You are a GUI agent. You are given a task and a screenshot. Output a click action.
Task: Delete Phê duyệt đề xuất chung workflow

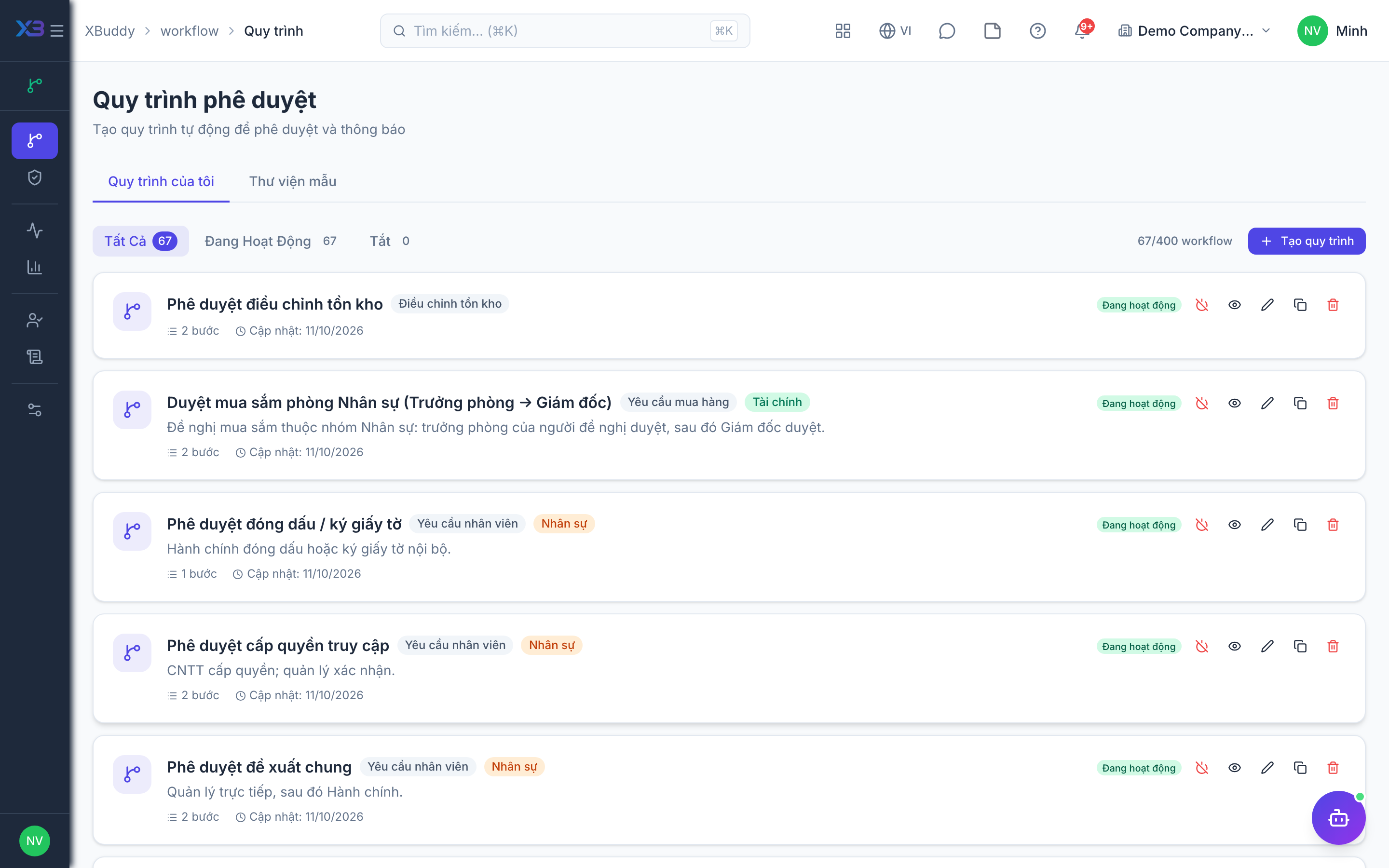pos(1333,768)
